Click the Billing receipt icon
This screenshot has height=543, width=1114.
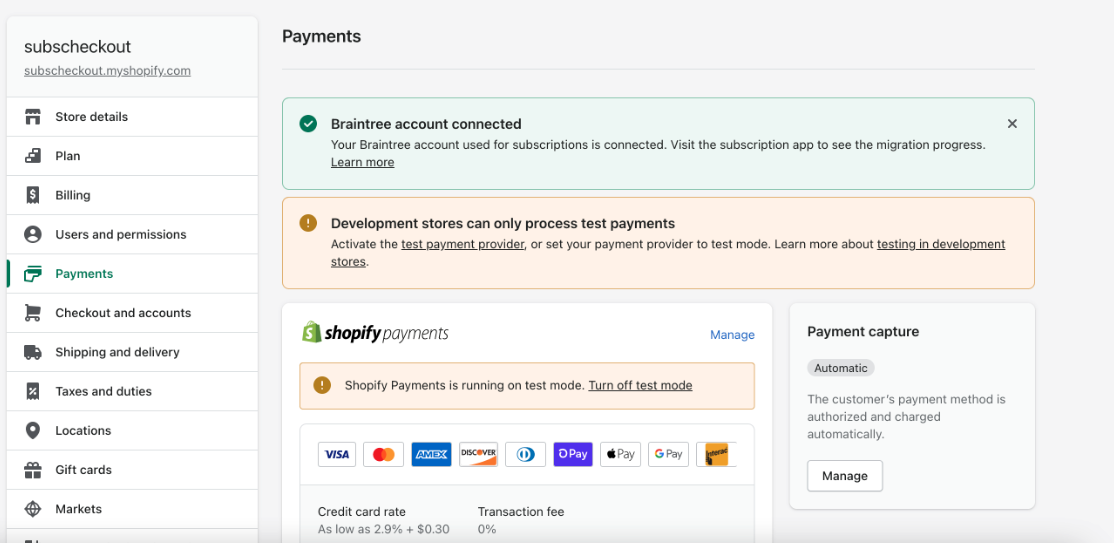pos(33,195)
